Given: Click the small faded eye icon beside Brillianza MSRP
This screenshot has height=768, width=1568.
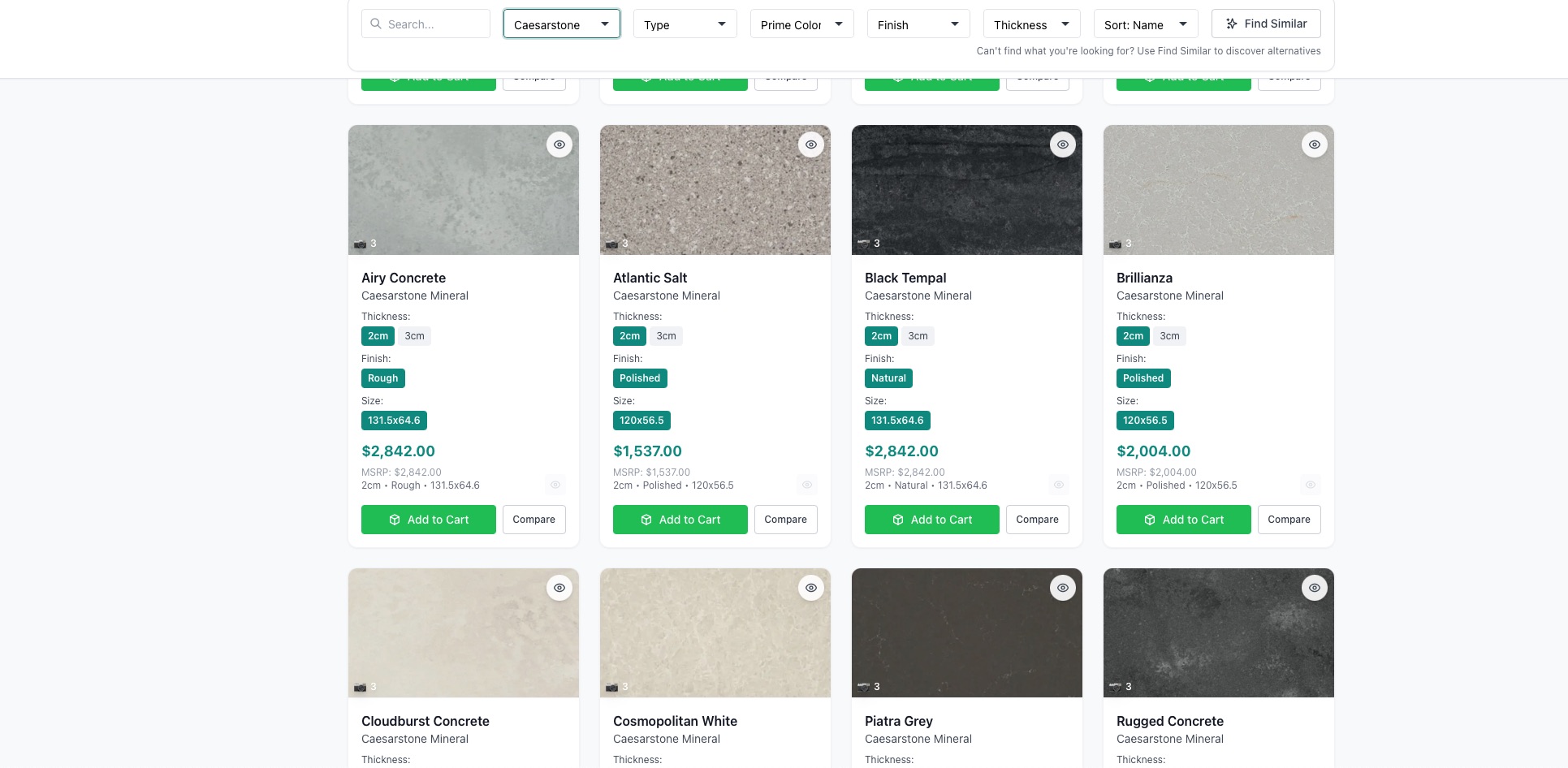Looking at the screenshot, I should pyautogui.click(x=1311, y=485).
